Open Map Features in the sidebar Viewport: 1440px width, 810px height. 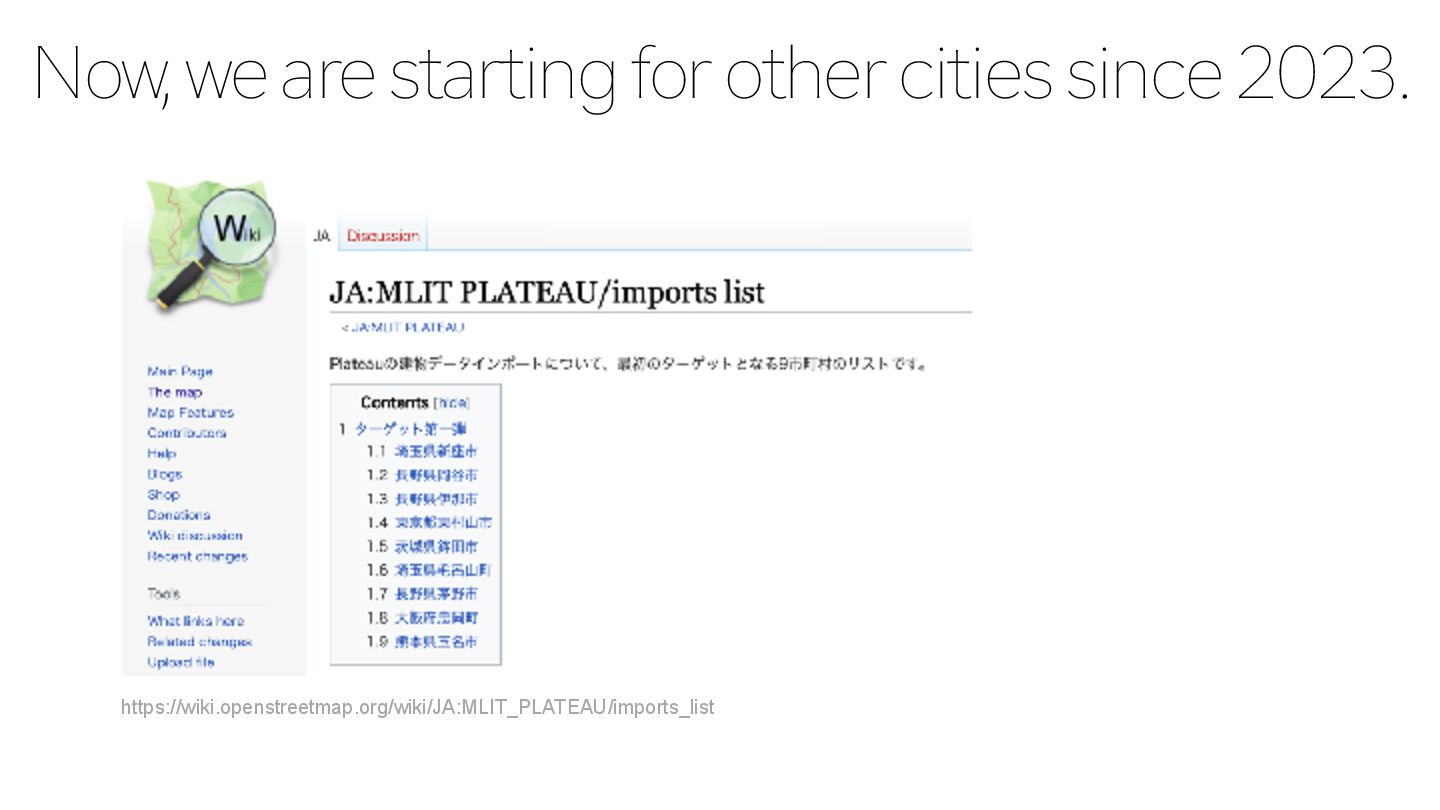[x=190, y=412]
